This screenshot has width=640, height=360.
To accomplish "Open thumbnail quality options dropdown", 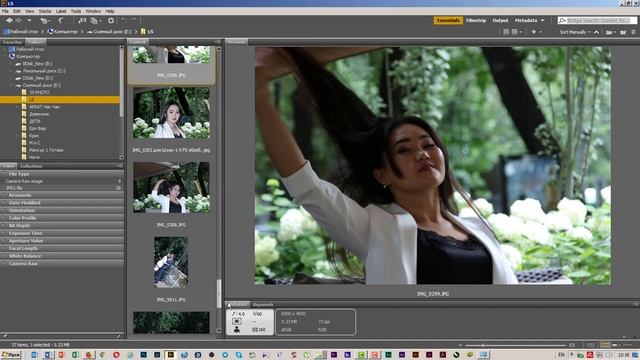I will click(516, 32).
